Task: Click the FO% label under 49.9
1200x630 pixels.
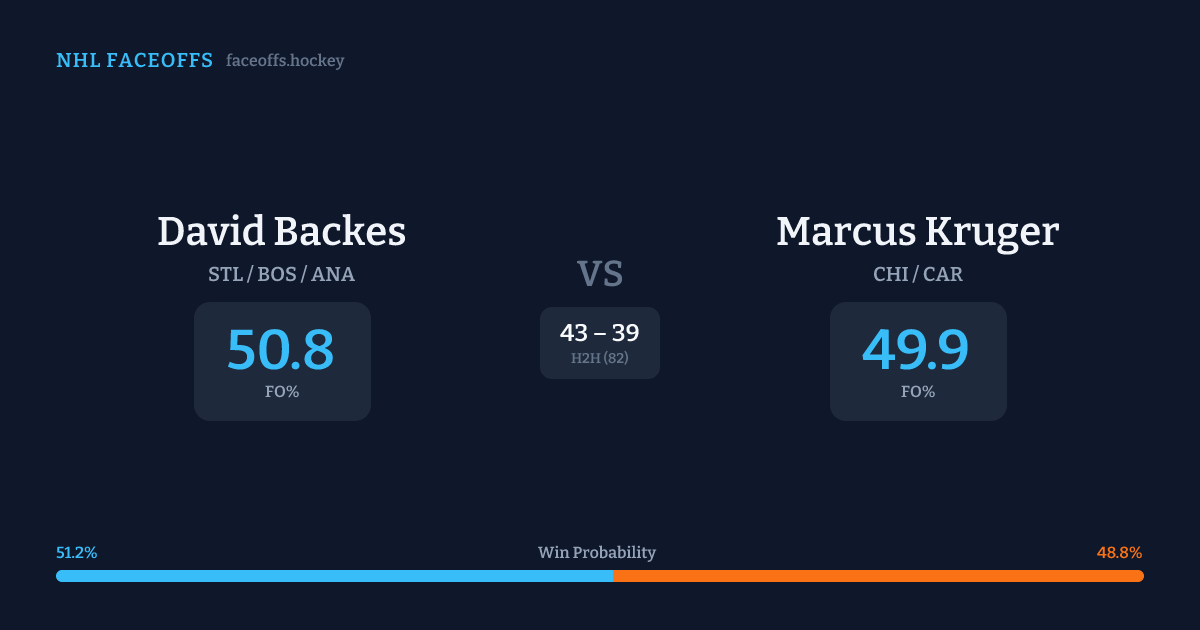Action: [x=918, y=392]
